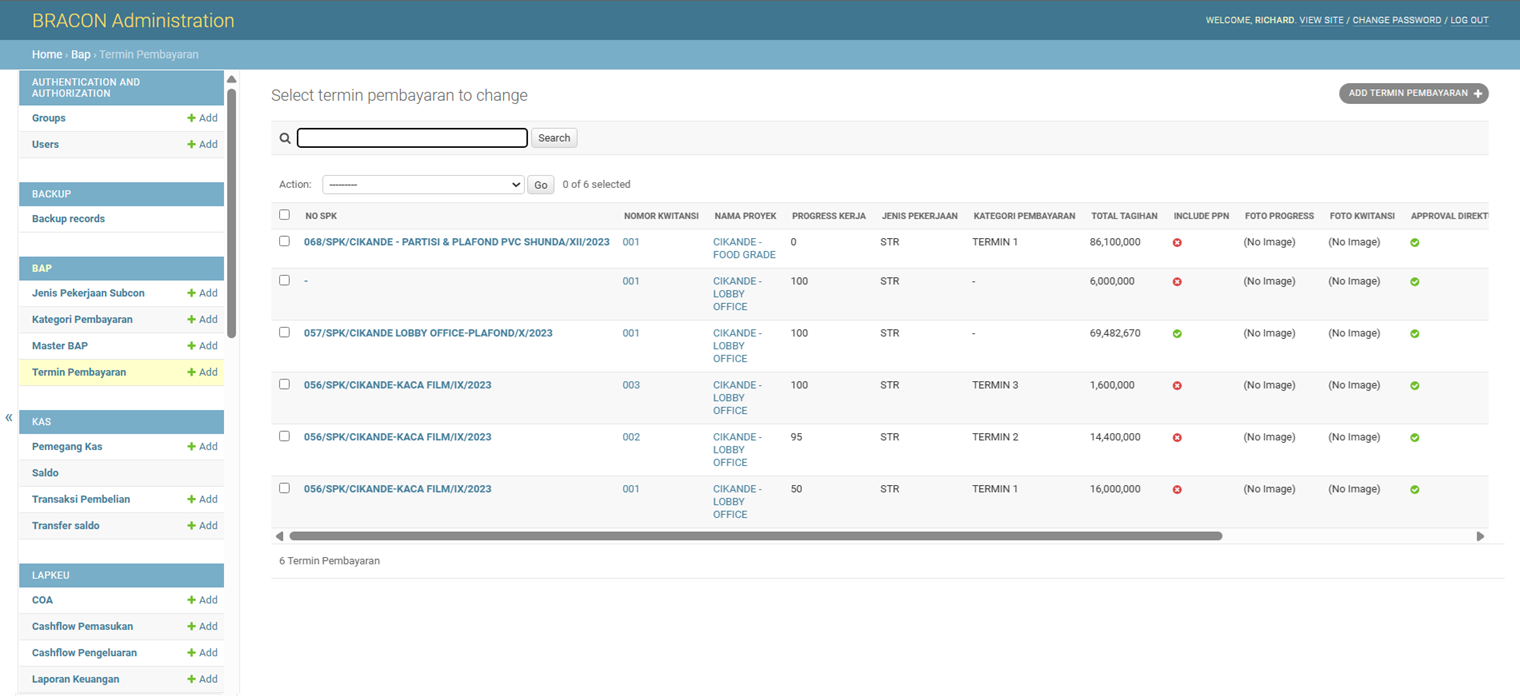The height and width of the screenshot is (696, 1520).
Task: Click plus Add icon beside COA
Action: 202,600
